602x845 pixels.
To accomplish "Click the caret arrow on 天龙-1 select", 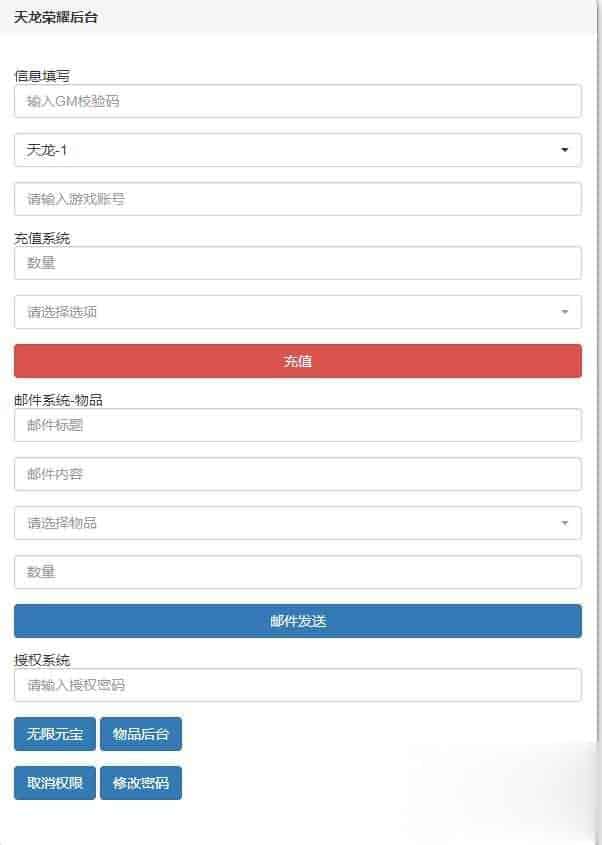I will (564, 150).
